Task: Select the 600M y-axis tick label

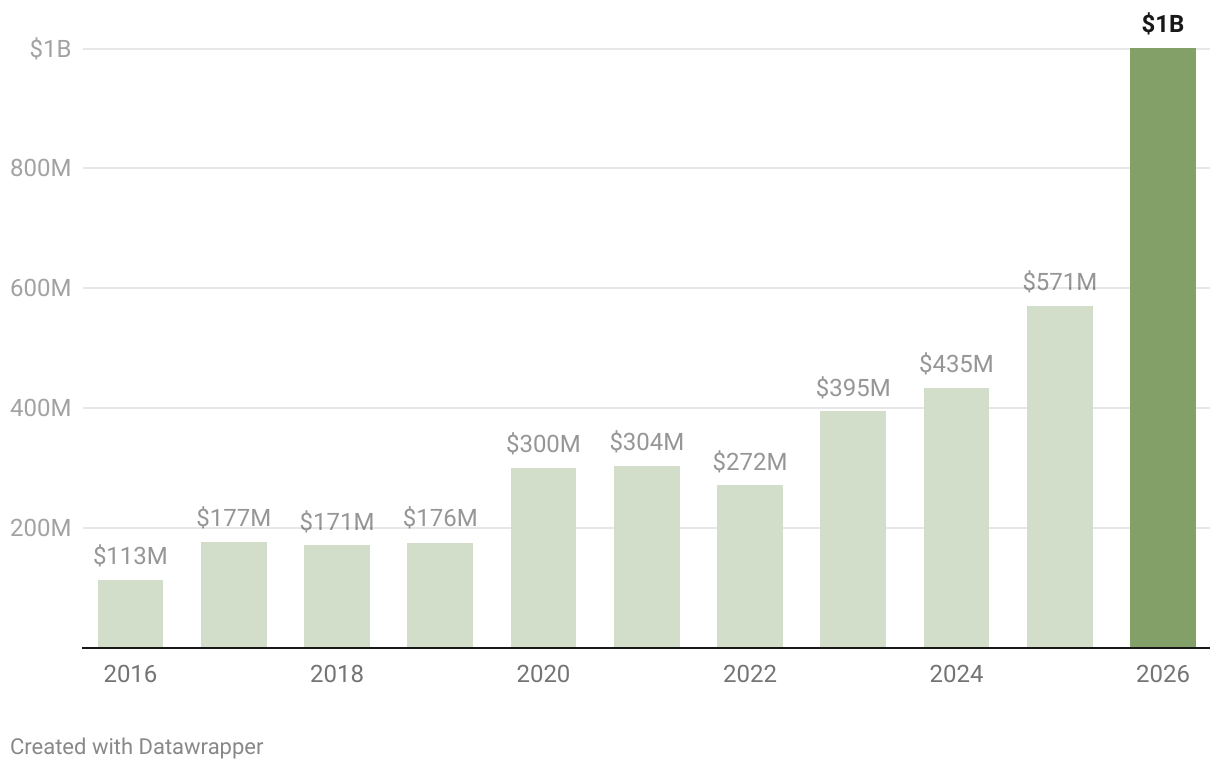Action: 41,288
